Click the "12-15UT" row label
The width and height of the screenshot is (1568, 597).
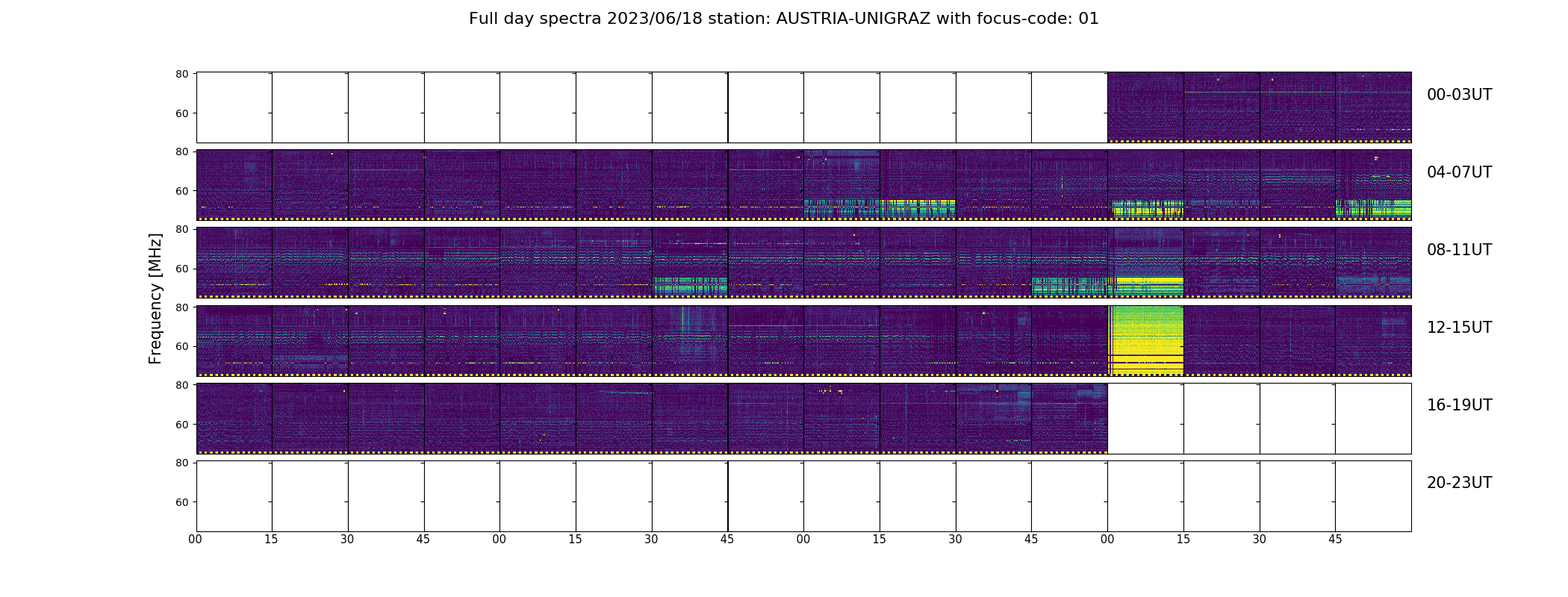(x=1459, y=328)
